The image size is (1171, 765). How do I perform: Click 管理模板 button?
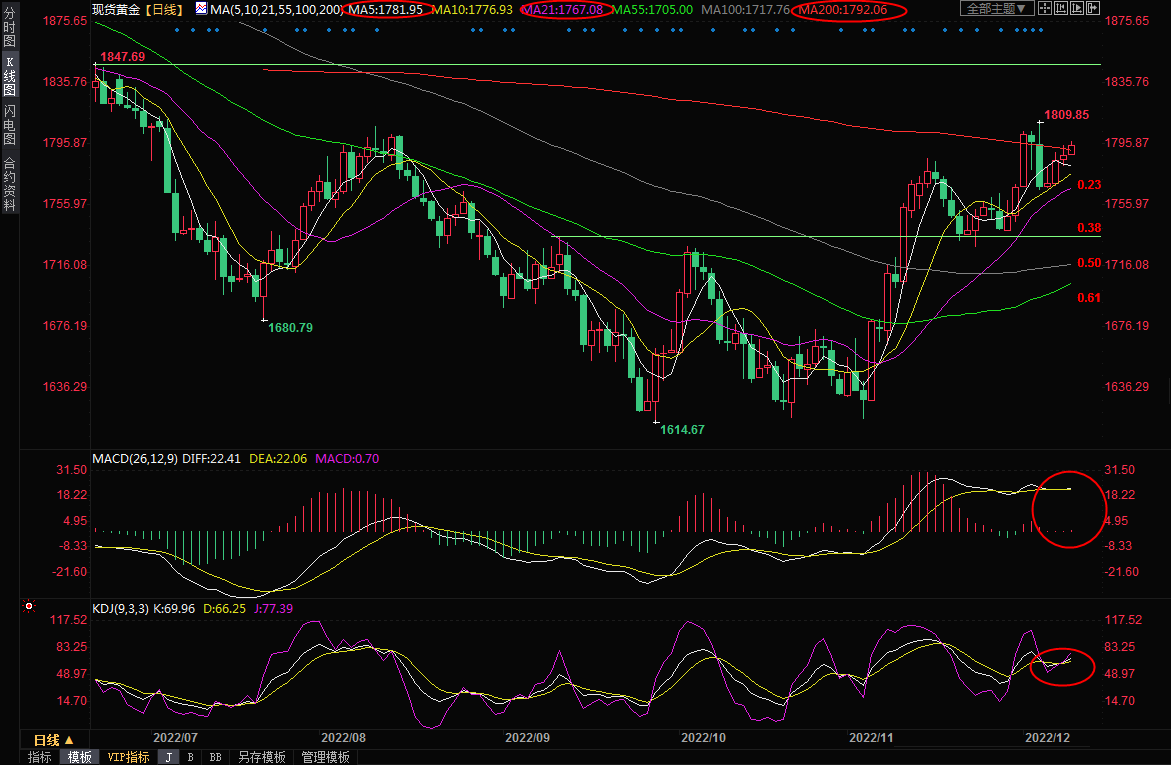pyautogui.click(x=325, y=757)
